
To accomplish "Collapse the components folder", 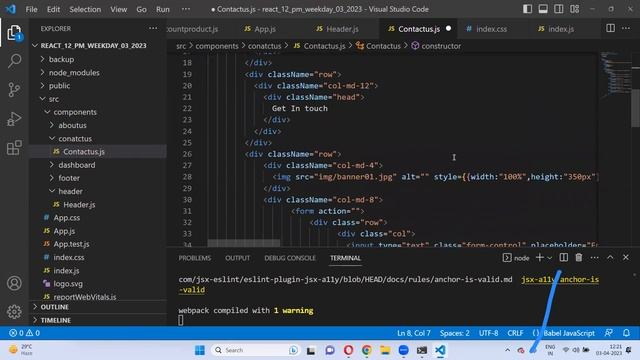I will [x=75, y=112].
